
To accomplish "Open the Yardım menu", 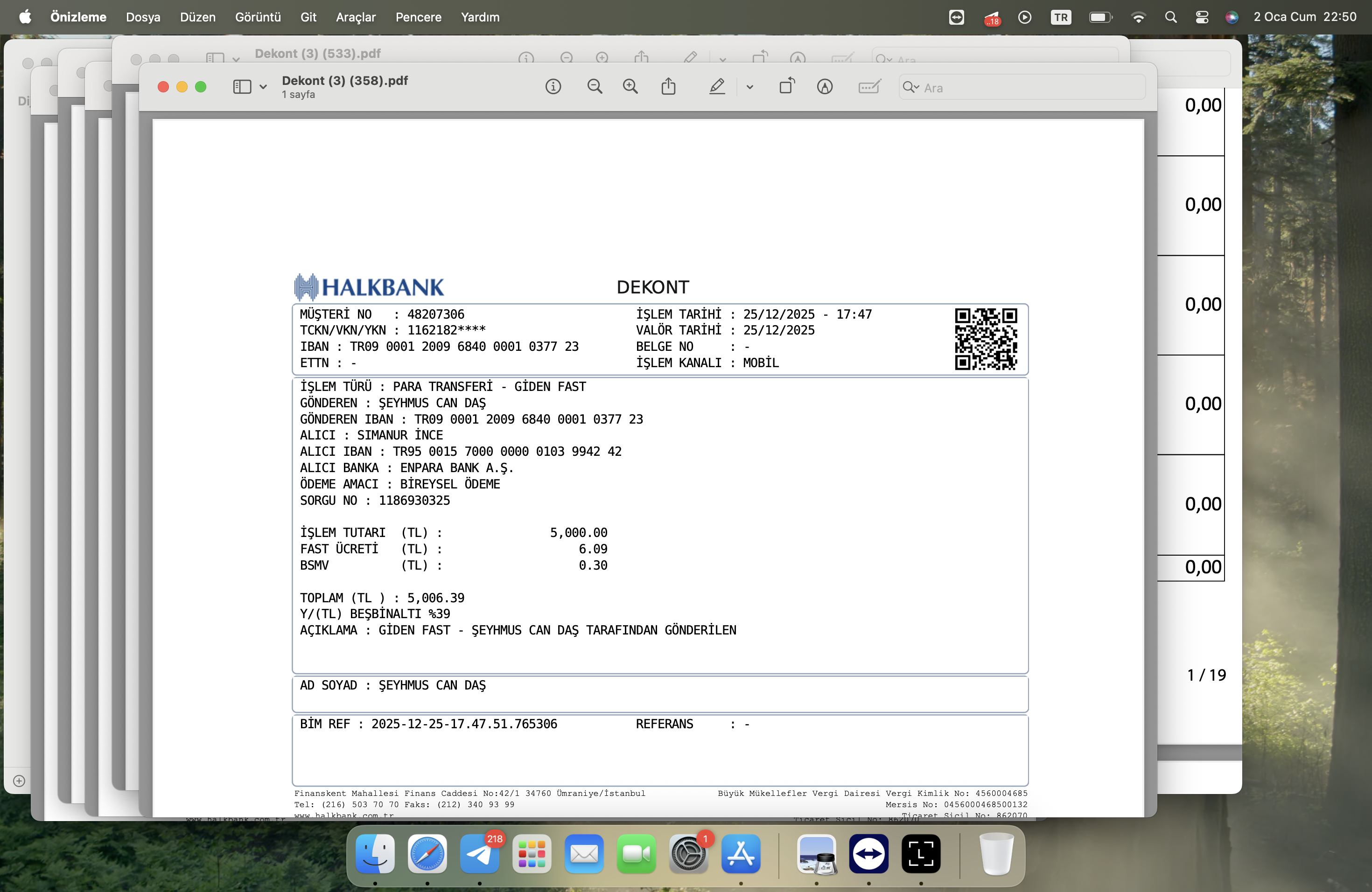I will pyautogui.click(x=480, y=17).
